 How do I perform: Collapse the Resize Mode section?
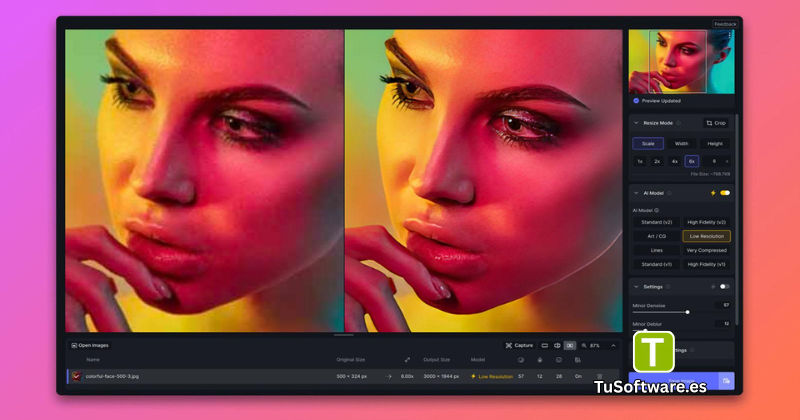[x=636, y=123]
